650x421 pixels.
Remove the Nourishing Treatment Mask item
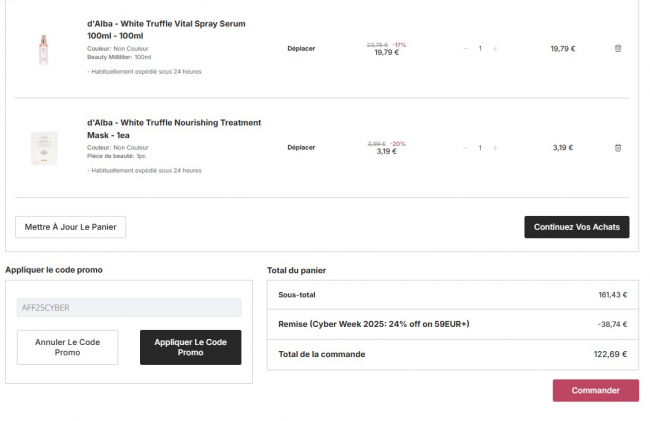pyautogui.click(x=617, y=147)
